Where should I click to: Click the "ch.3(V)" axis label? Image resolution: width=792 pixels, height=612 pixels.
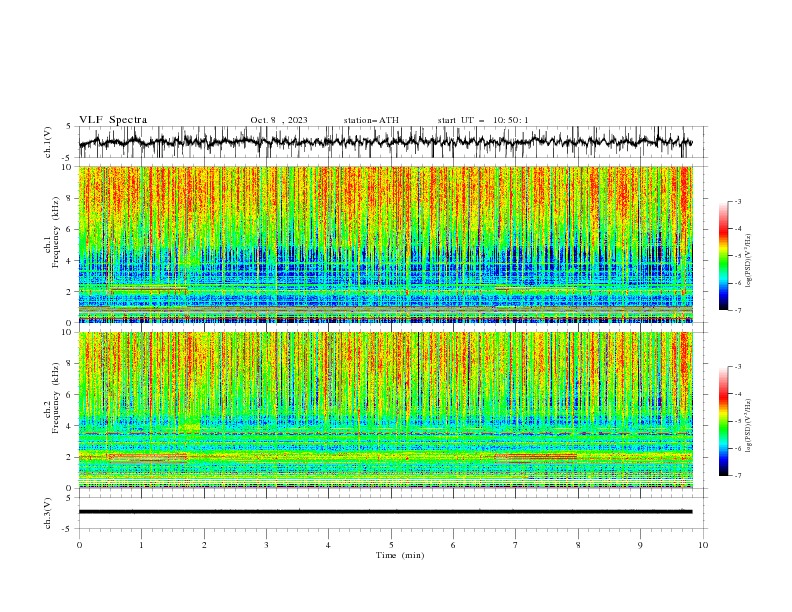pos(48,513)
